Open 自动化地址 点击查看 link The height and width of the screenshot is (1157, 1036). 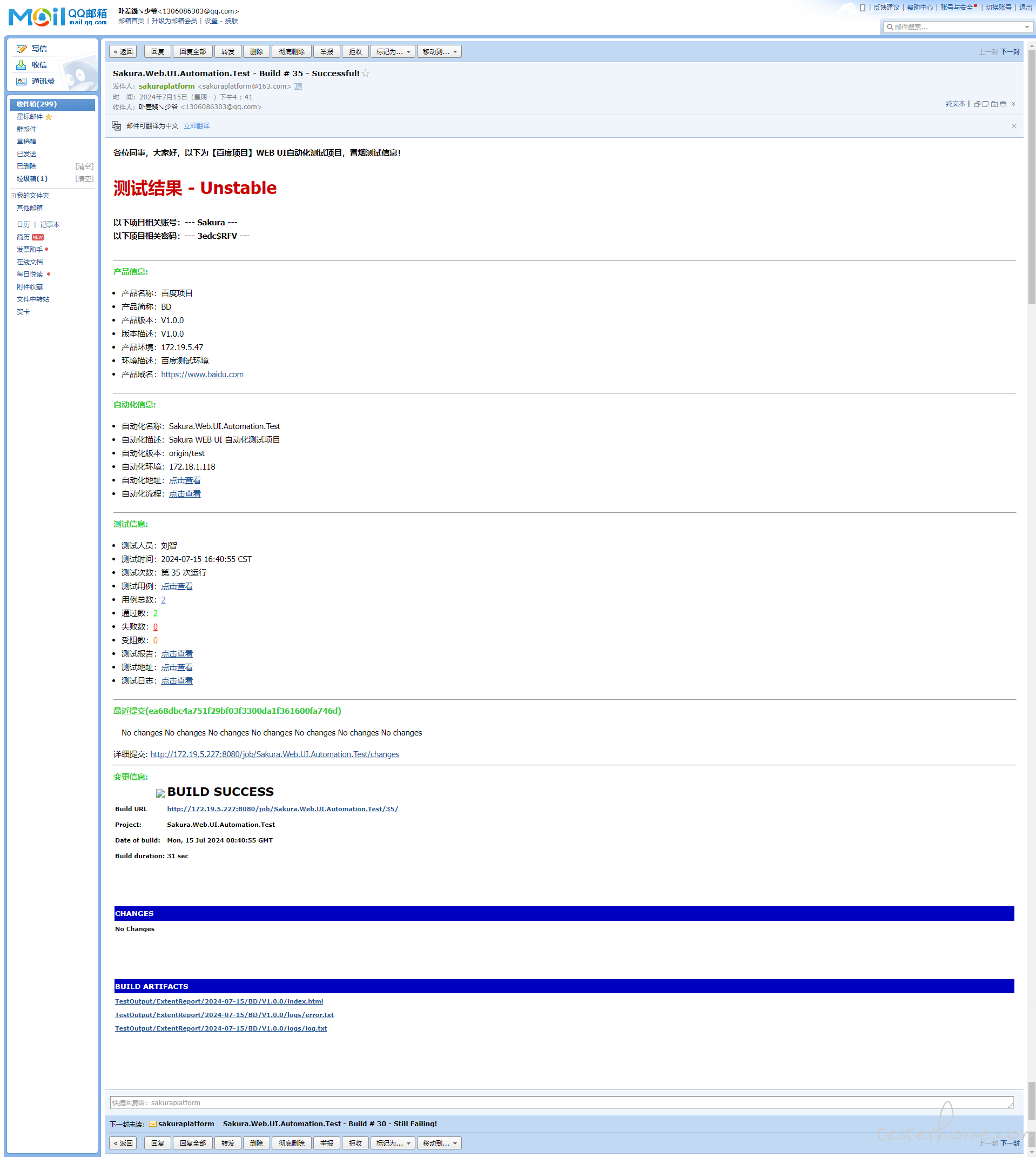point(184,480)
